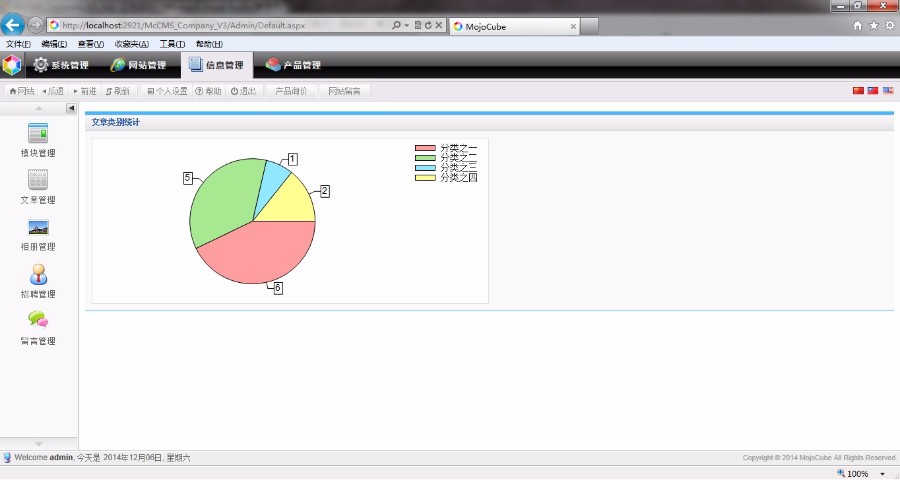Open the 产品管理 tab
The height and width of the screenshot is (480, 900).
click(293, 65)
